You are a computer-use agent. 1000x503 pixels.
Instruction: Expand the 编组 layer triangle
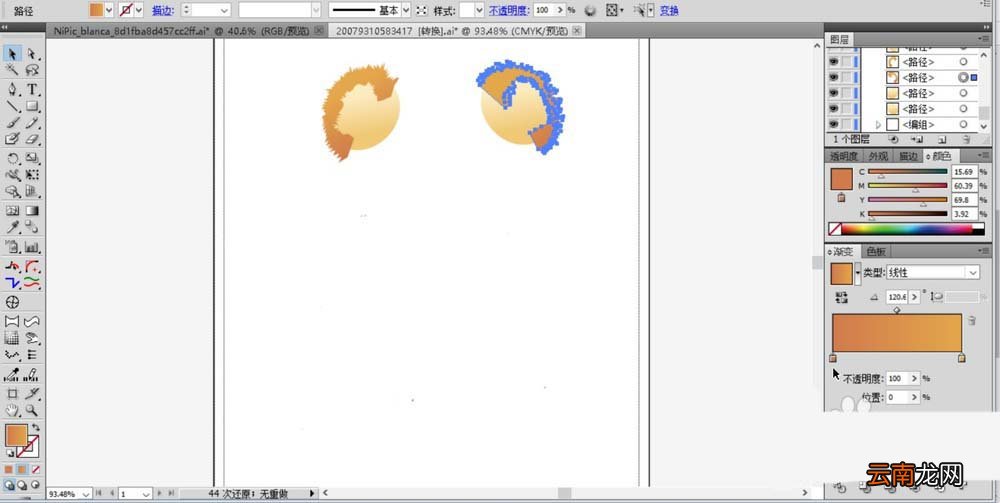[878, 125]
